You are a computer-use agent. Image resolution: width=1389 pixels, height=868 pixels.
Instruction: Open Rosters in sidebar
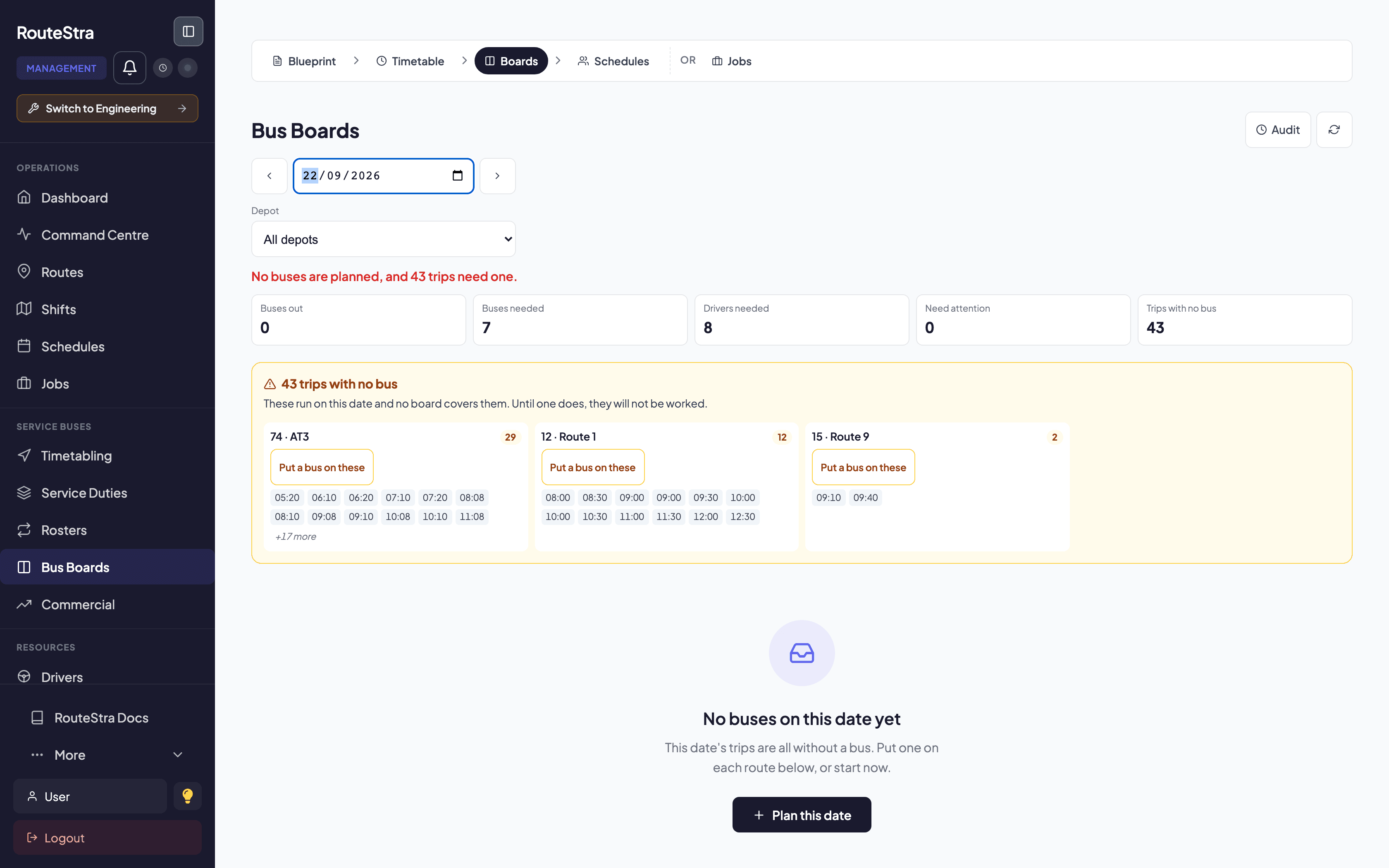tap(107, 530)
